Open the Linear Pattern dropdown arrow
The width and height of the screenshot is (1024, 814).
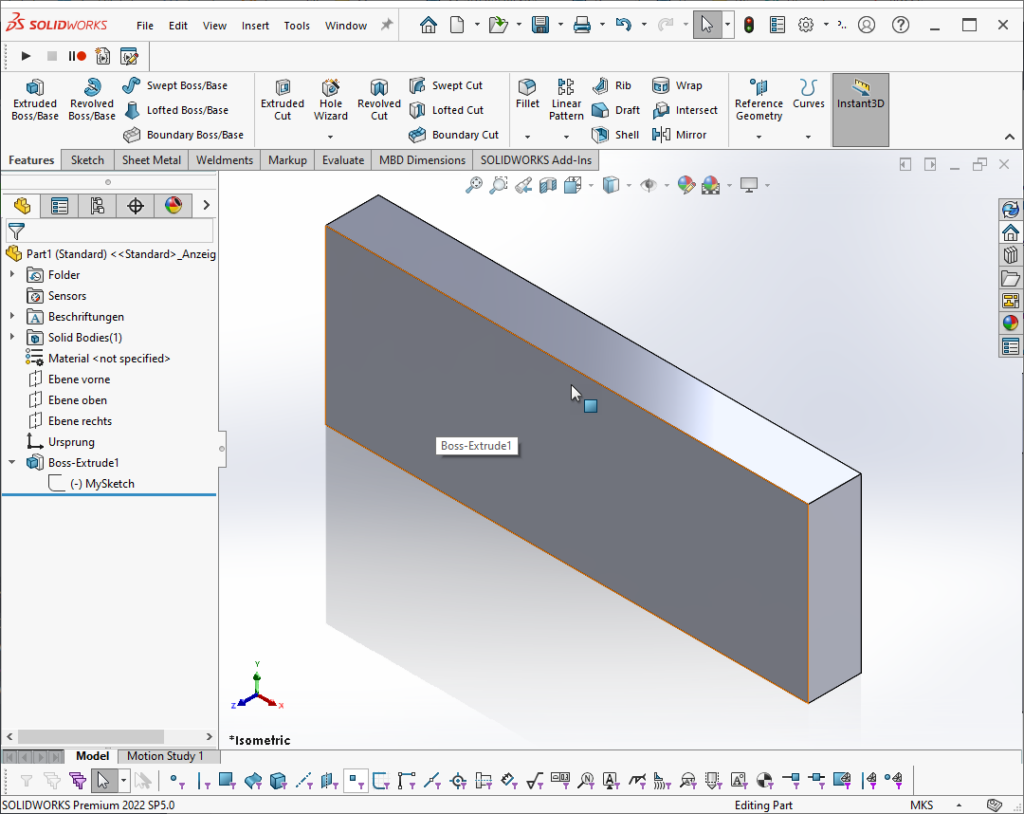pyautogui.click(x=566, y=137)
